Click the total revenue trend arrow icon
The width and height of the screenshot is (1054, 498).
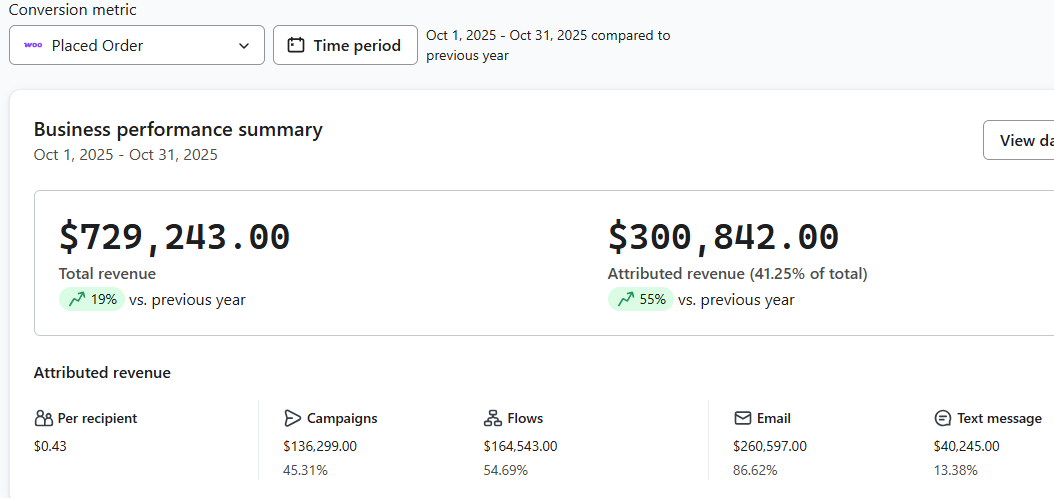pos(77,299)
